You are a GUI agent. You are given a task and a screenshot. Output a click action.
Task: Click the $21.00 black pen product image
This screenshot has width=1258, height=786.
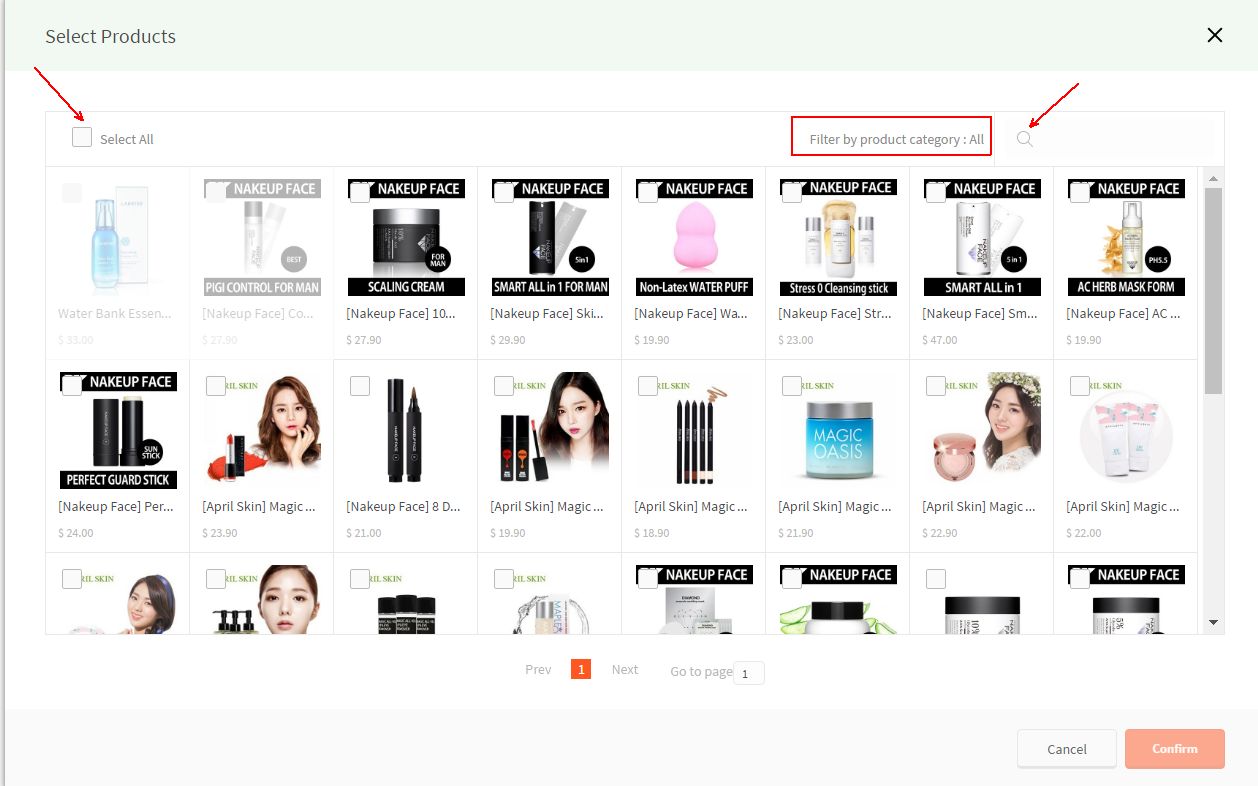(x=406, y=431)
